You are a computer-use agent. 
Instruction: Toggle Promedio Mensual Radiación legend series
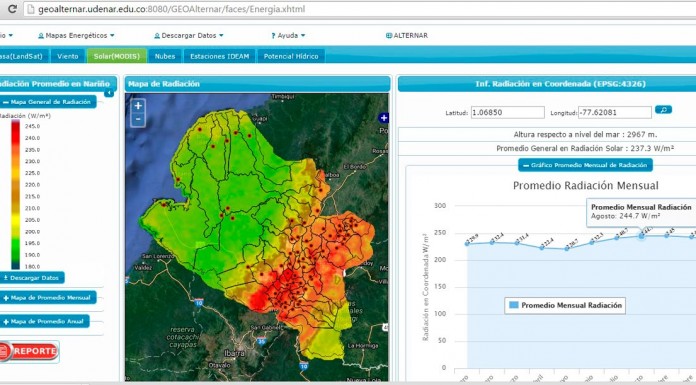(x=565, y=306)
